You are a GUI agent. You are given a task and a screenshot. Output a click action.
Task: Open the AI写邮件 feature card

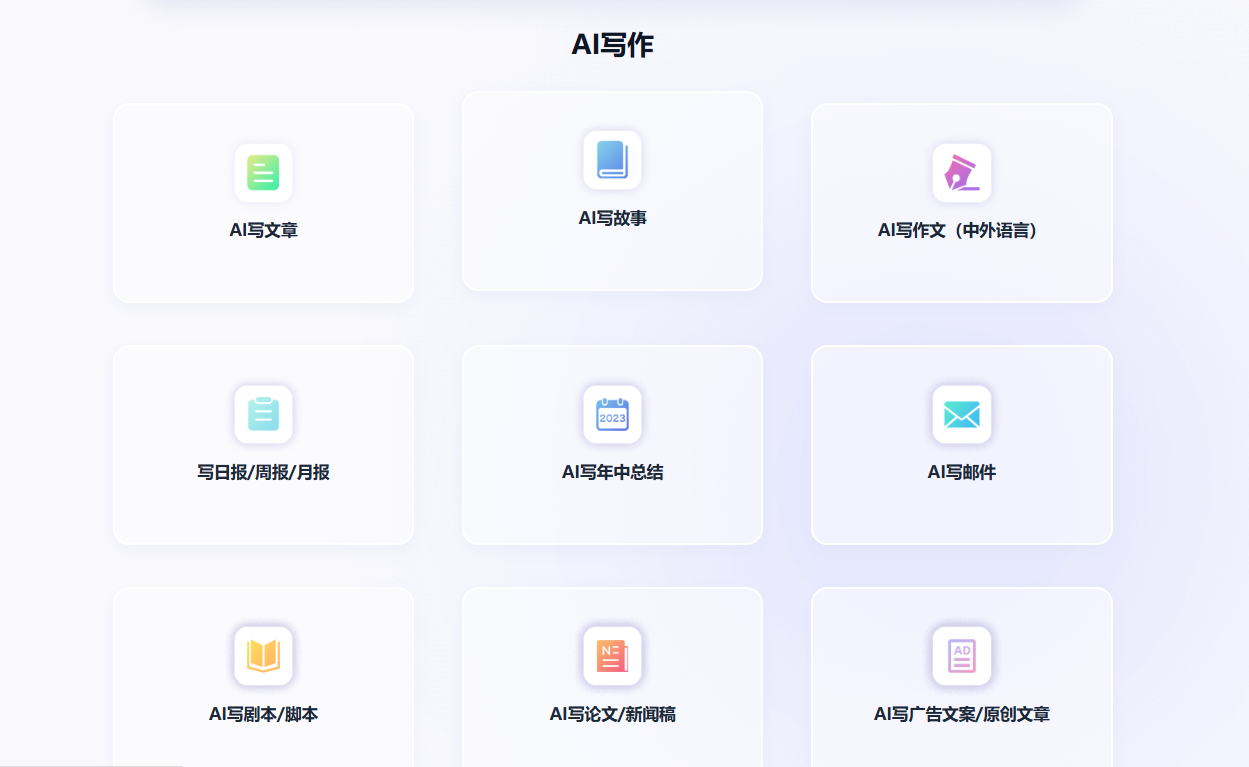[x=961, y=444]
